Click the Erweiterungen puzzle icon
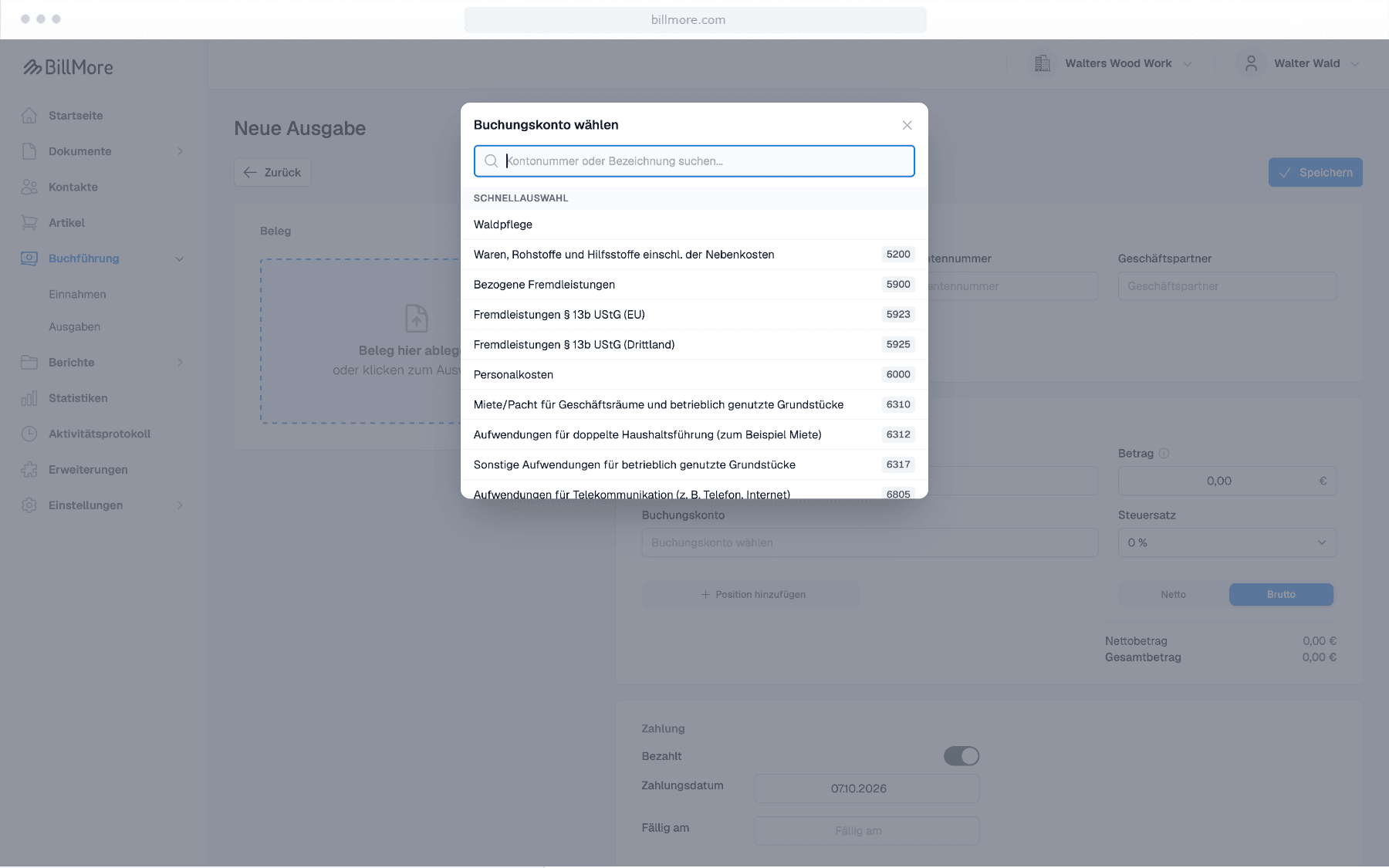1389x868 pixels. click(29, 469)
